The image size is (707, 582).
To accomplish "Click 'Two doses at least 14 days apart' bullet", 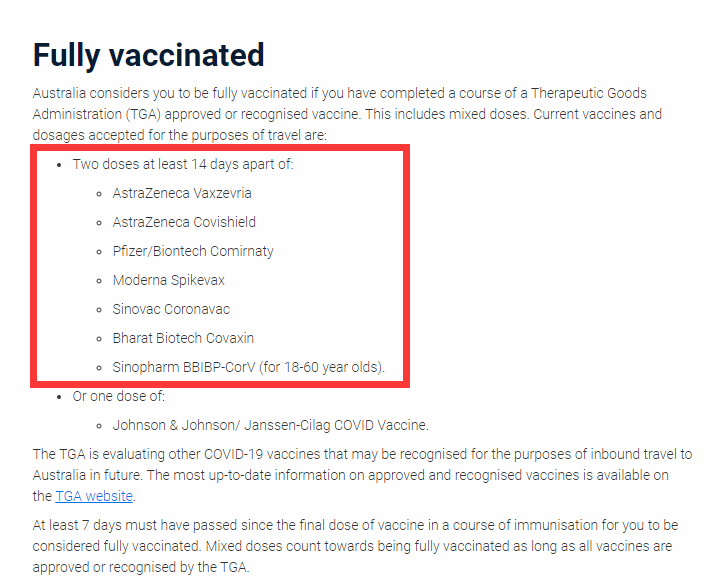I will (183, 164).
